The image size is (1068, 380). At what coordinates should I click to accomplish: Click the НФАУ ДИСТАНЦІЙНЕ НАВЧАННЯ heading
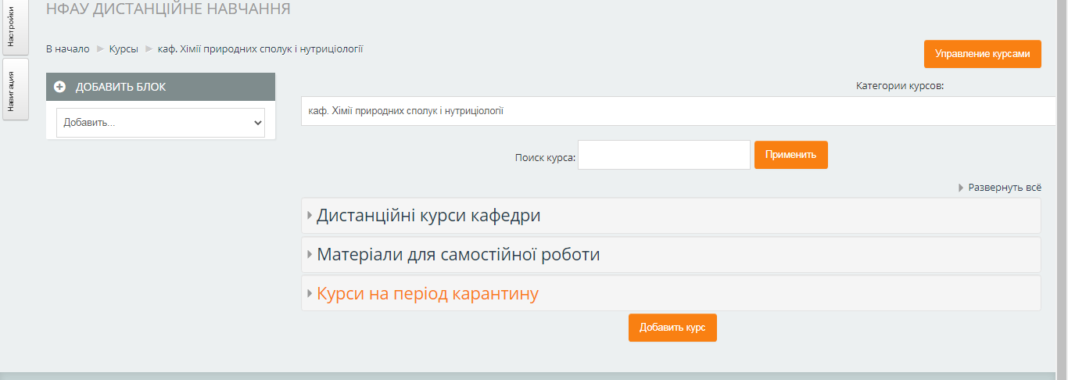(168, 9)
